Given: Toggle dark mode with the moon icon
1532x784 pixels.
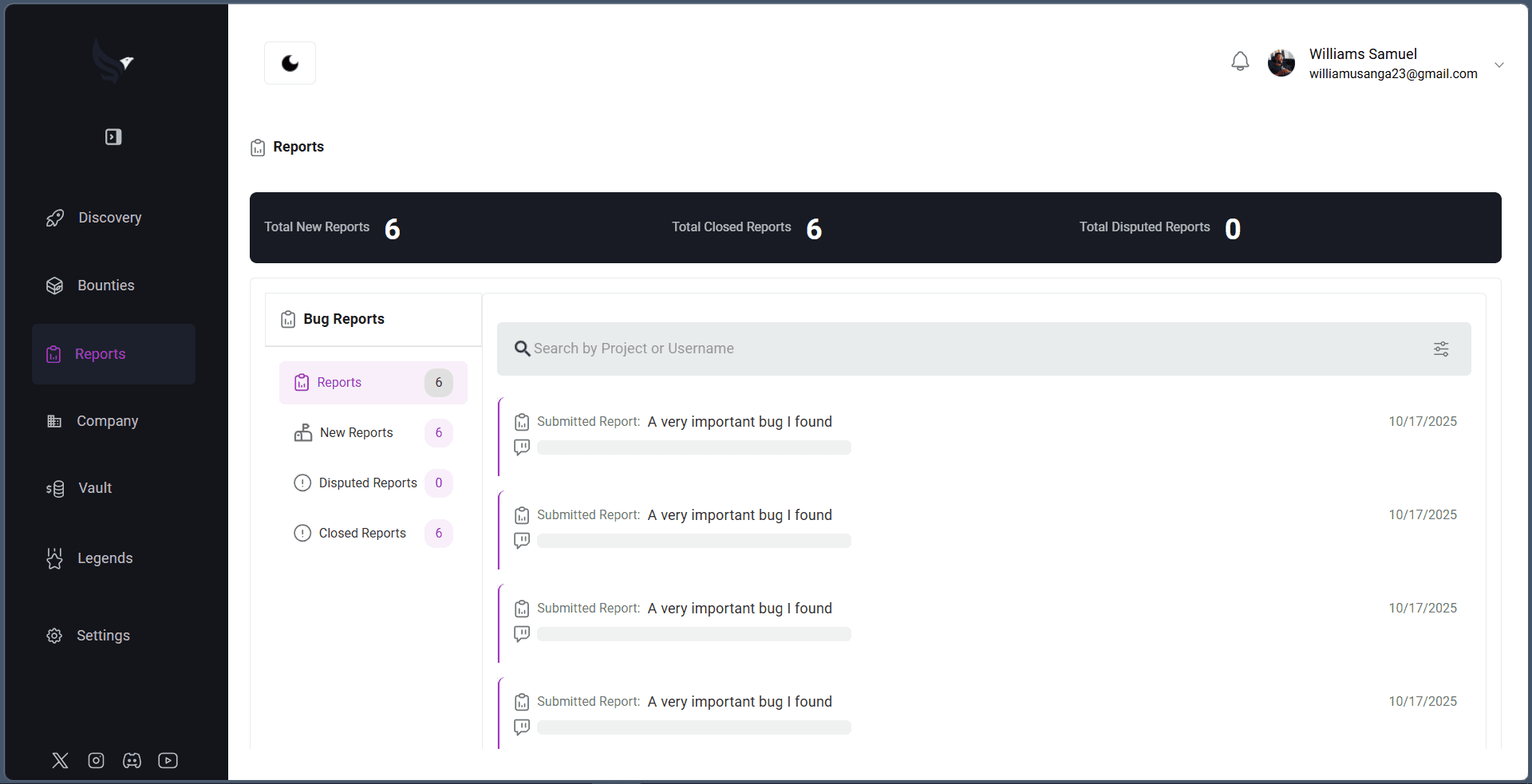Looking at the screenshot, I should [290, 63].
